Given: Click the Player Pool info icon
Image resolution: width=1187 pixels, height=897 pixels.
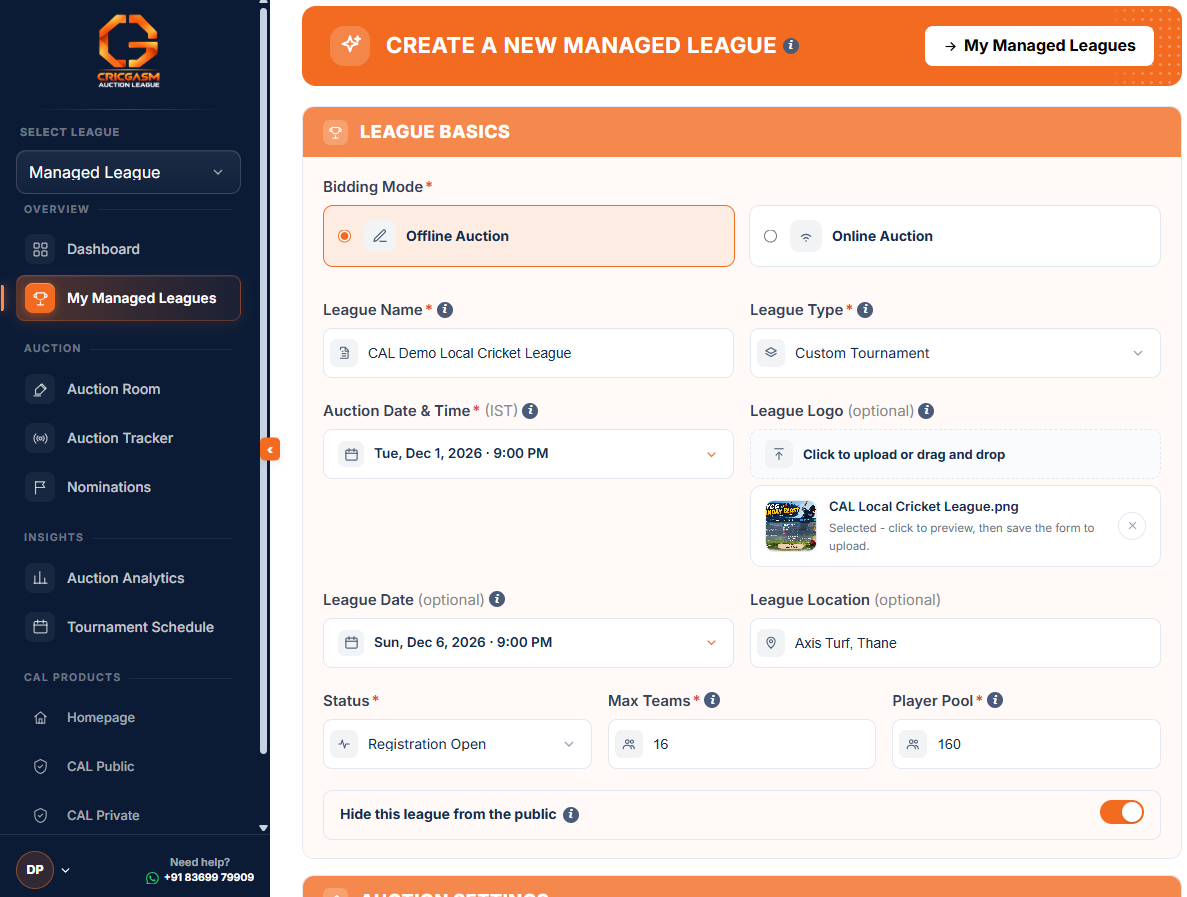Looking at the screenshot, I should coord(995,700).
